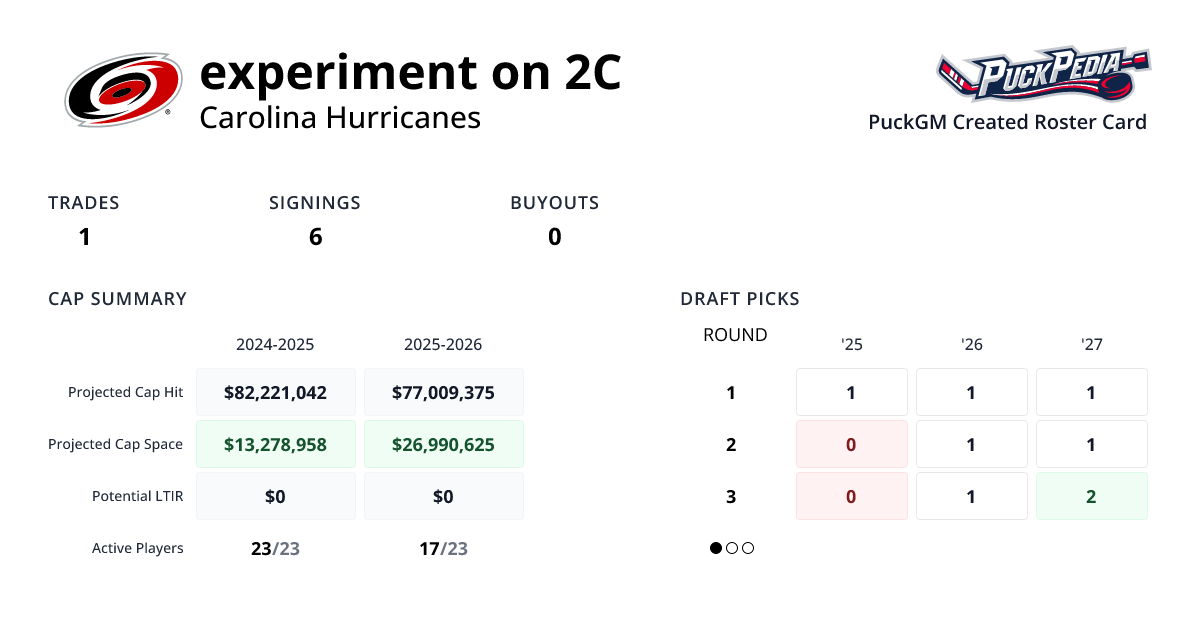Select the Trades counter showing 1
The image size is (1200, 630).
(84, 237)
